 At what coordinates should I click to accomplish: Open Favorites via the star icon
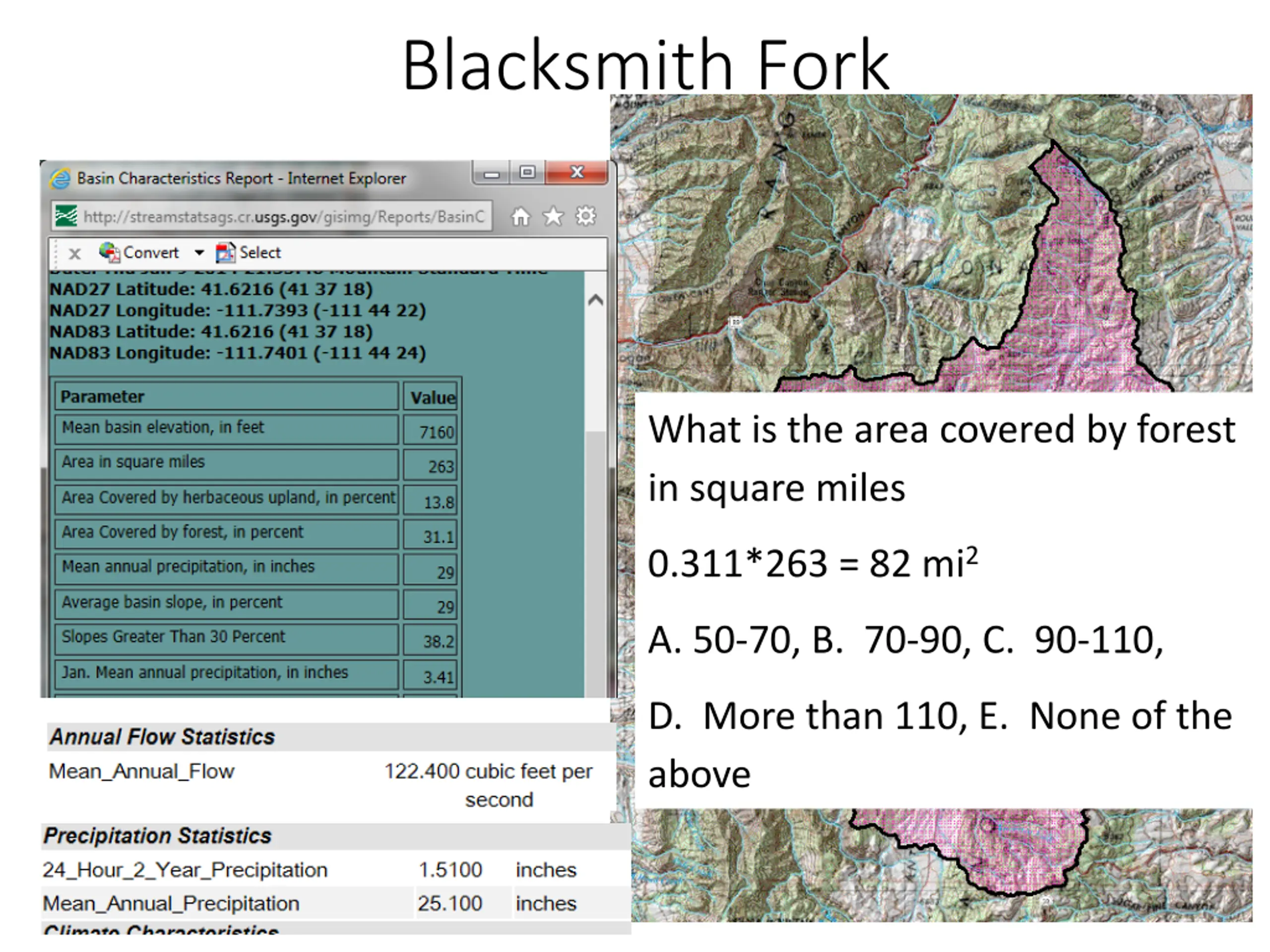[x=553, y=217]
